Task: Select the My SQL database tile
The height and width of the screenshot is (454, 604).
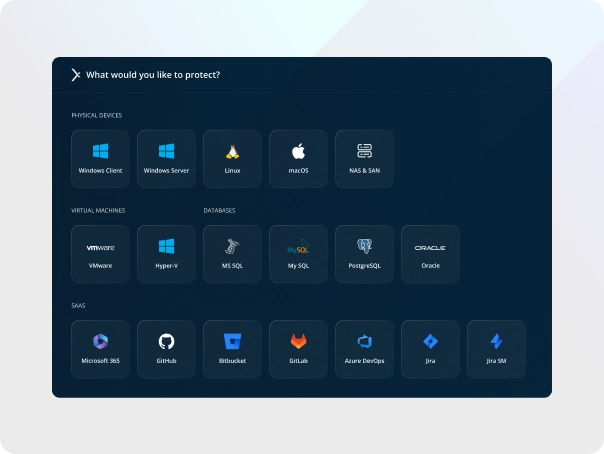Action: [299, 254]
